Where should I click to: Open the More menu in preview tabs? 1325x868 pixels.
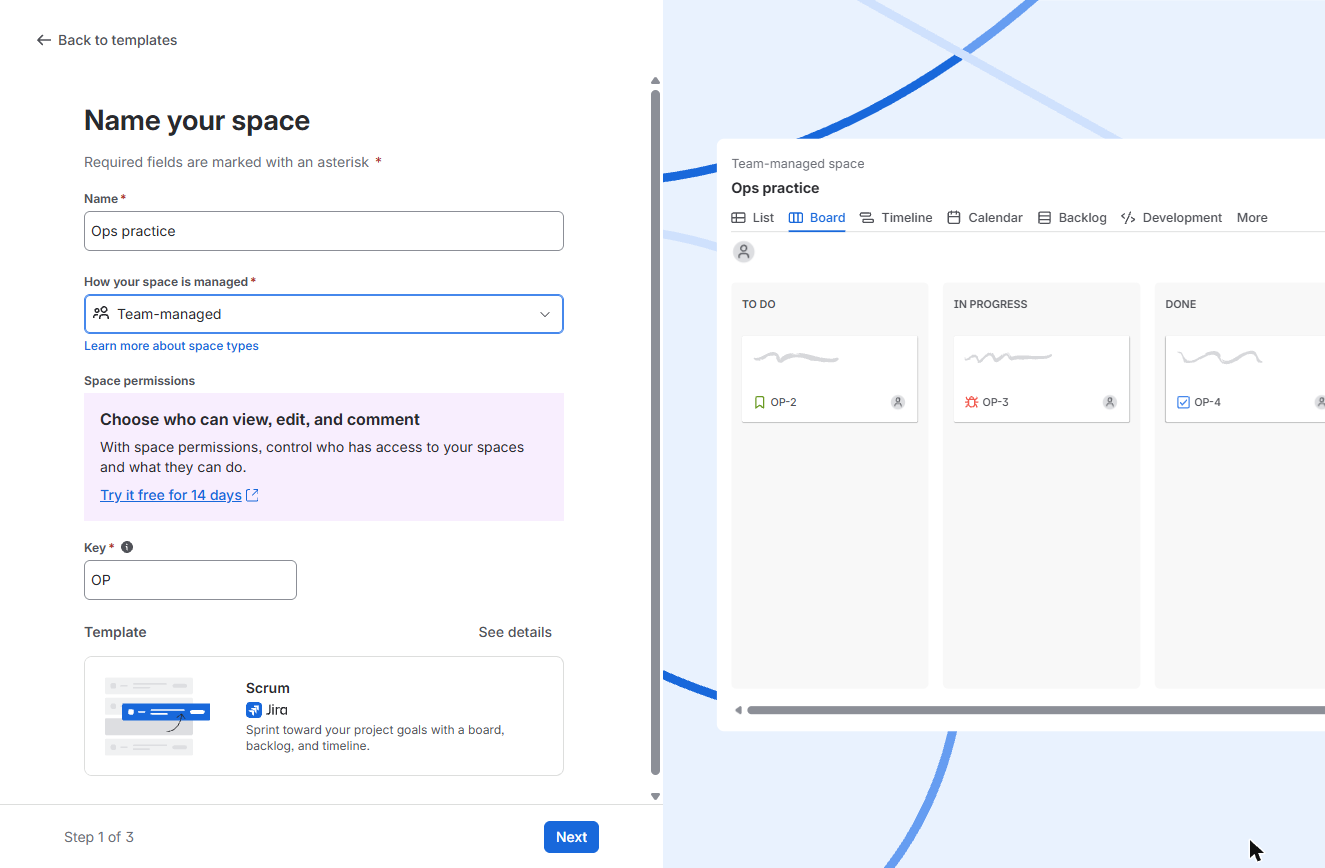(x=1252, y=218)
